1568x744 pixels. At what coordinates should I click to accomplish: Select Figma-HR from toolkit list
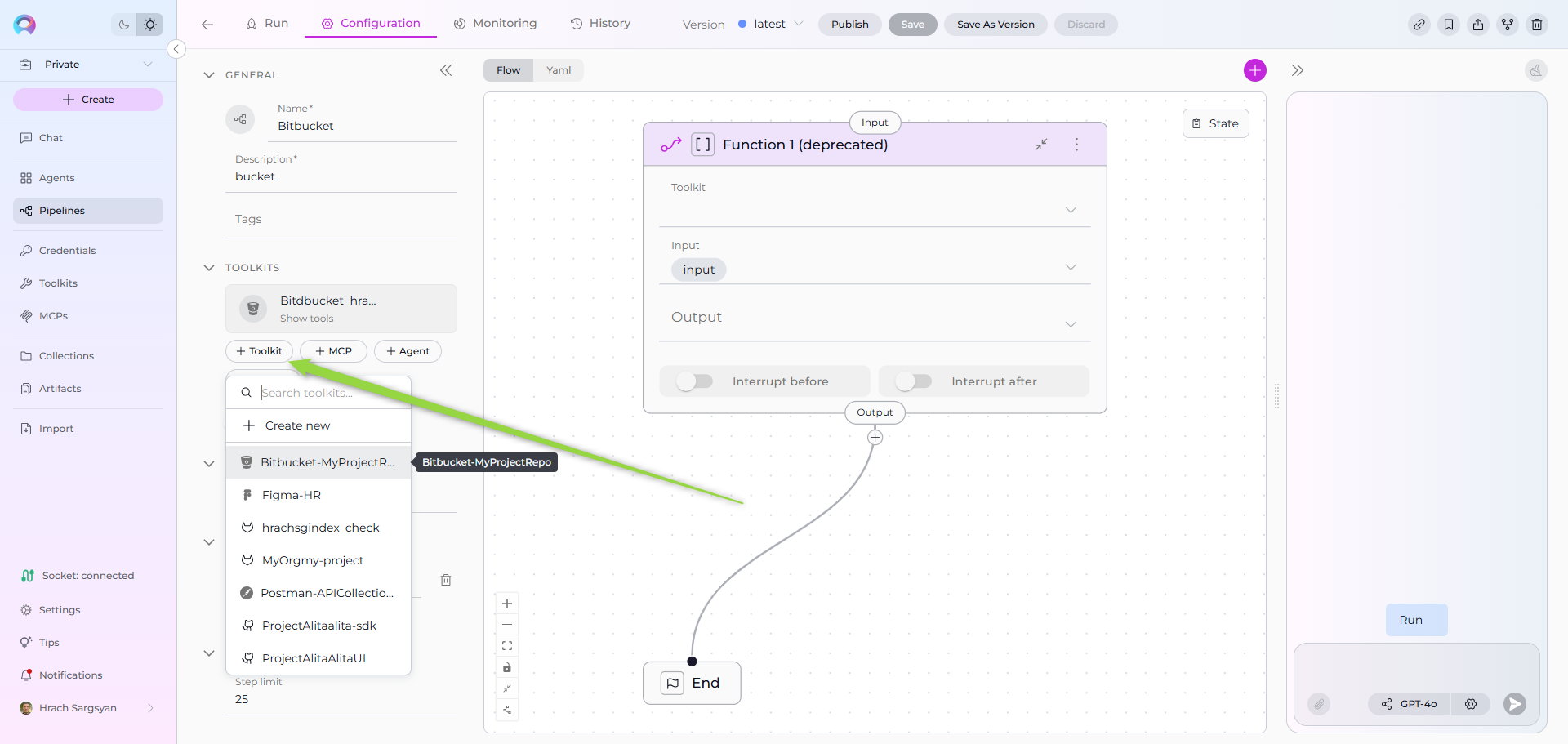292,495
